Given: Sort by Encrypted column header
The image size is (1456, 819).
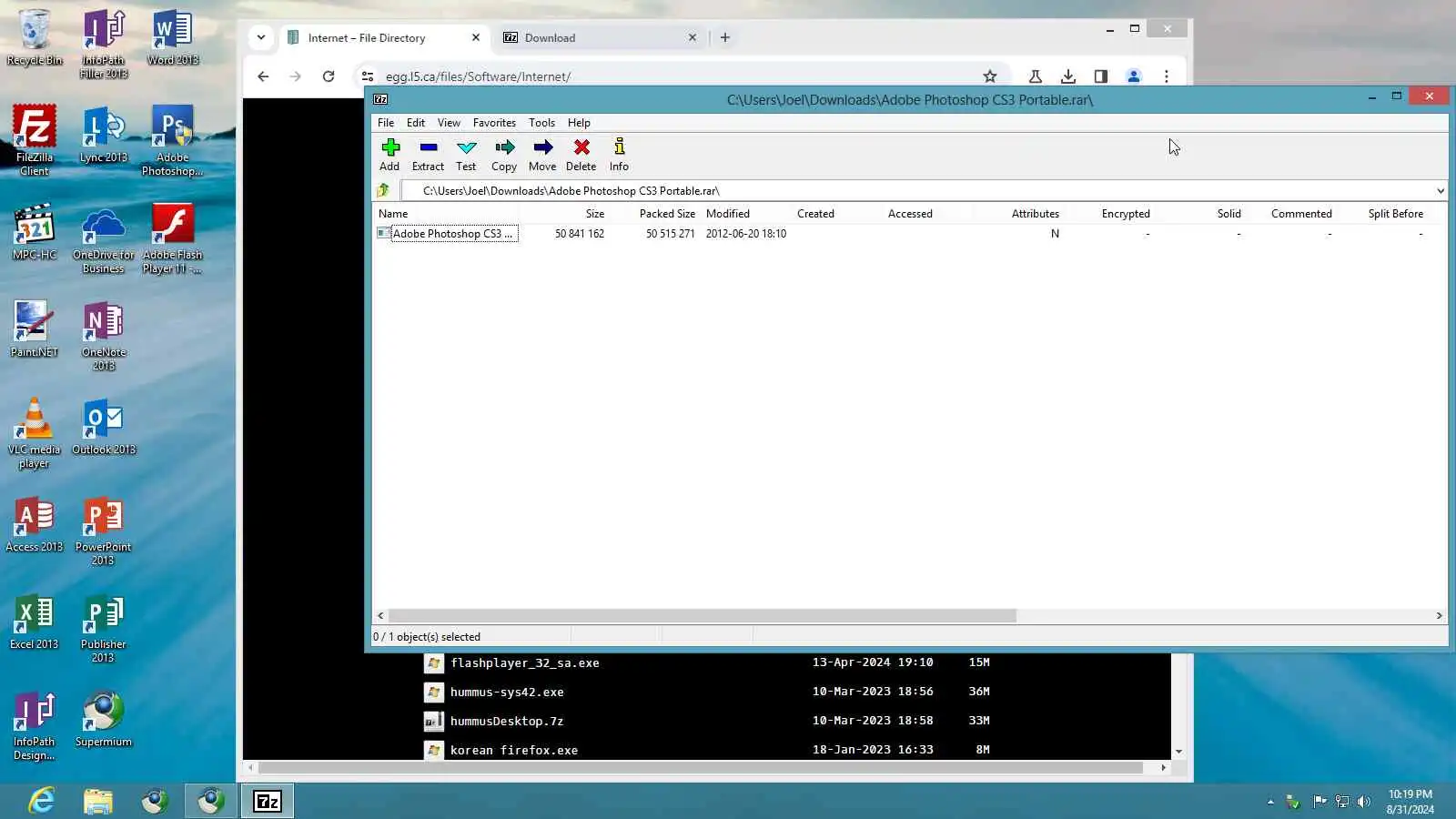Looking at the screenshot, I should coord(1126,214).
